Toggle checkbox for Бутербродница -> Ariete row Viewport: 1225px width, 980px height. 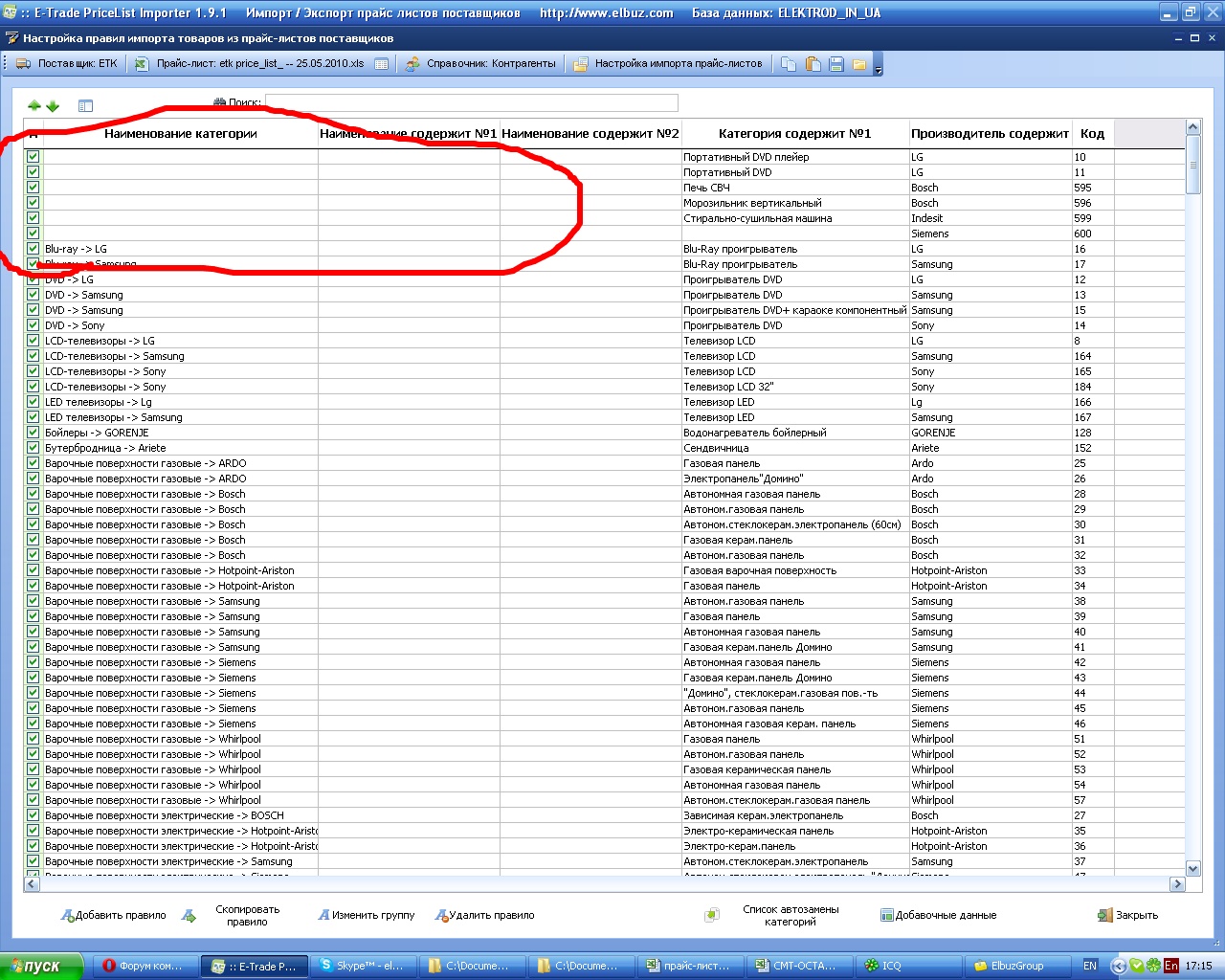(x=33, y=448)
